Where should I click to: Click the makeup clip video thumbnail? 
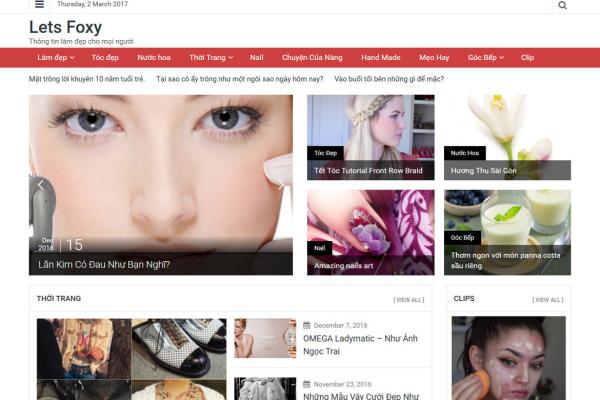[508, 358]
